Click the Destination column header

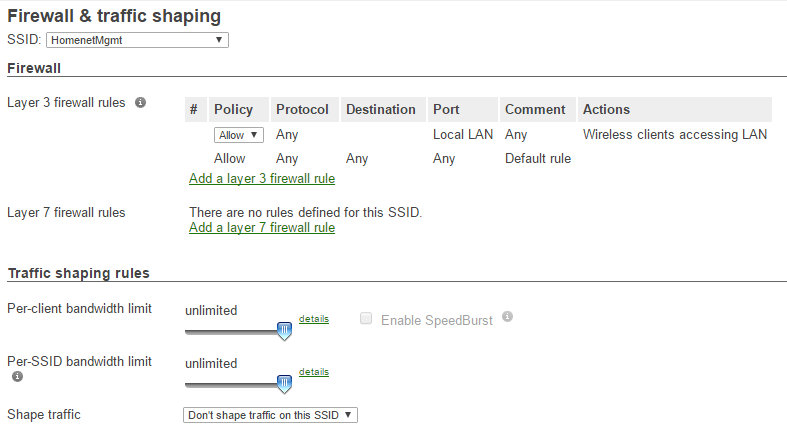pyautogui.click(x=380, y=109)
